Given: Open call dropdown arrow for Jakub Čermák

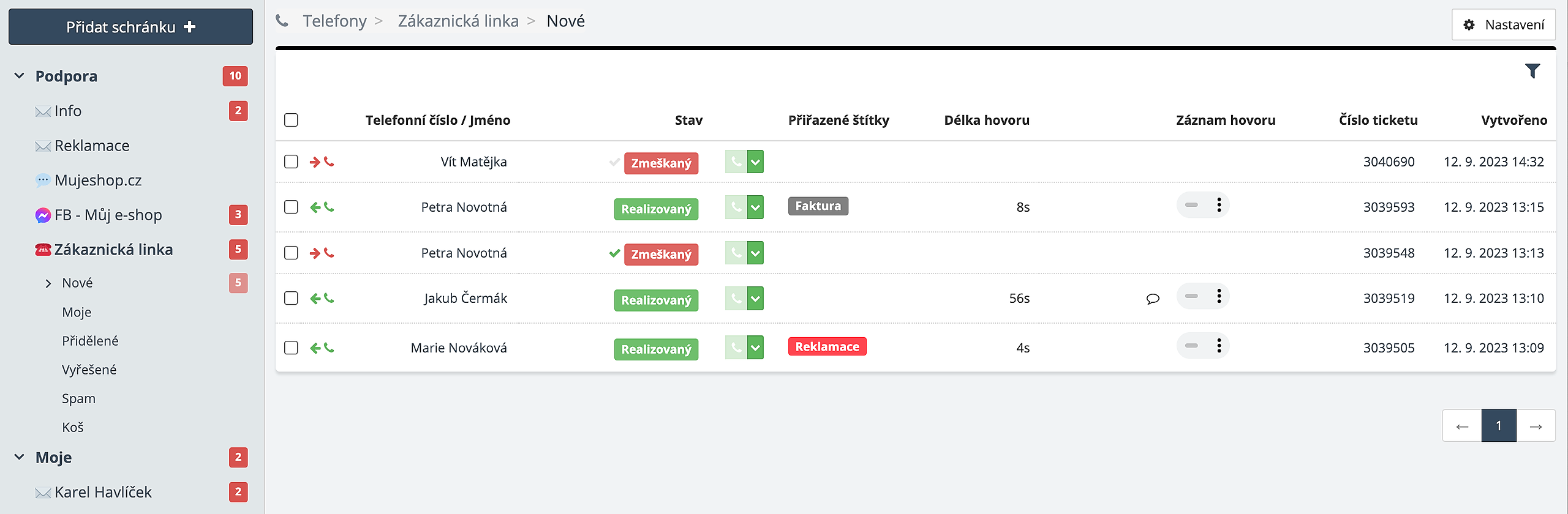Looking at the screenshot, I should pos(755,299).
